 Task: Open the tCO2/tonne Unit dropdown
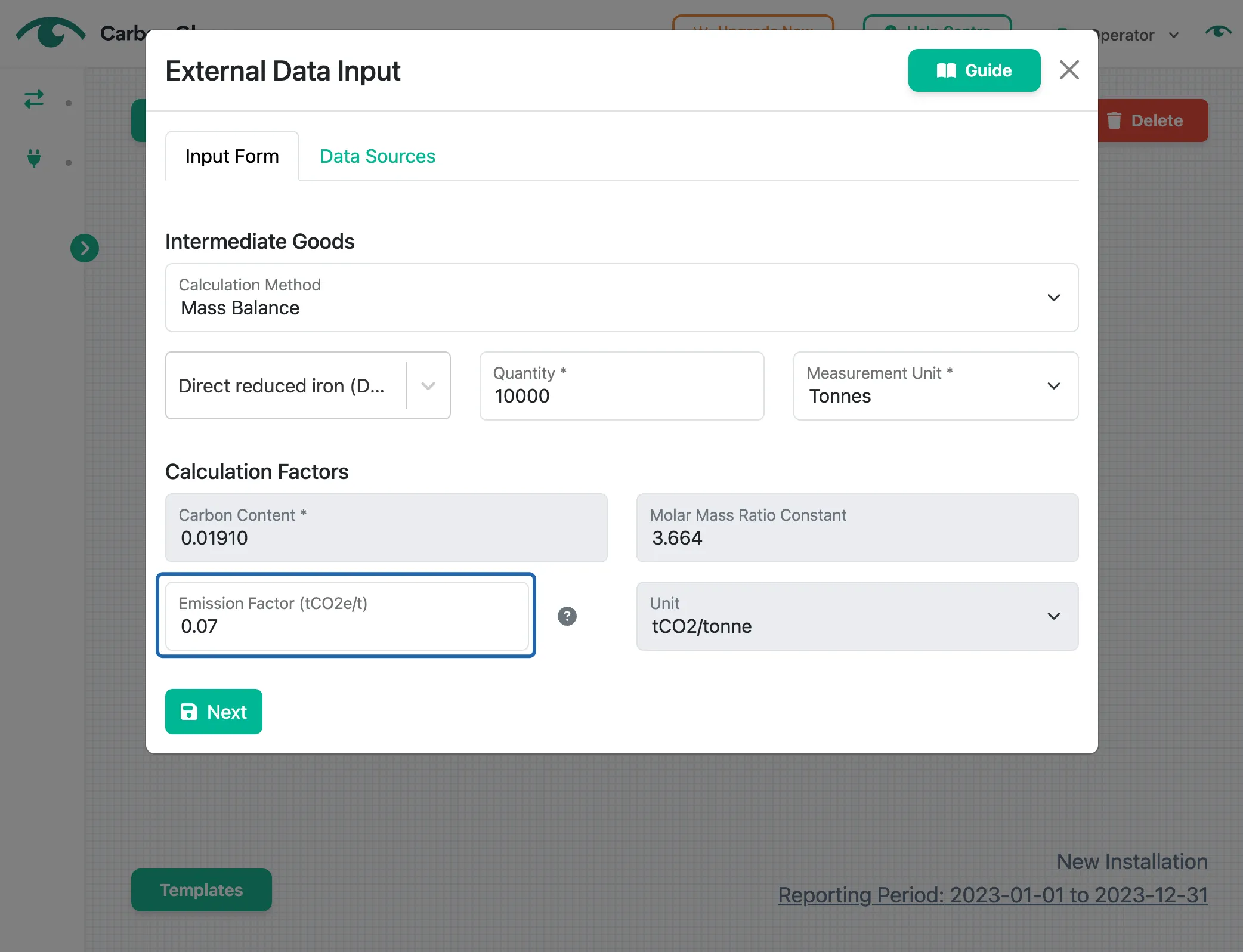pos(857,616)
